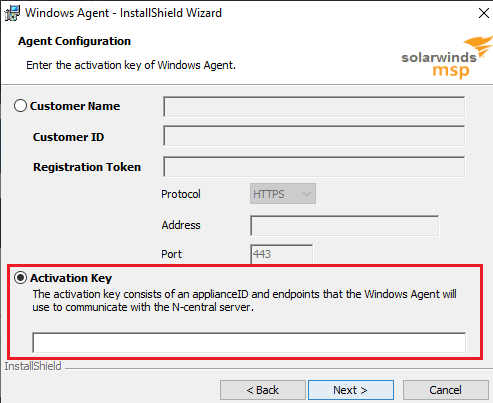Go back with the Back button
The image size is (493, 403).
click(263, 390)
